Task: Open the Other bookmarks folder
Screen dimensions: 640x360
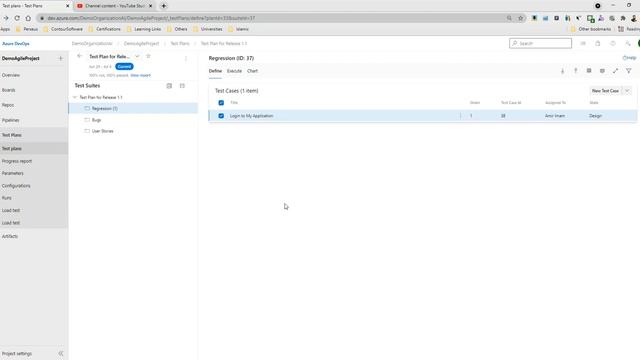Action: tap(591, 29)
